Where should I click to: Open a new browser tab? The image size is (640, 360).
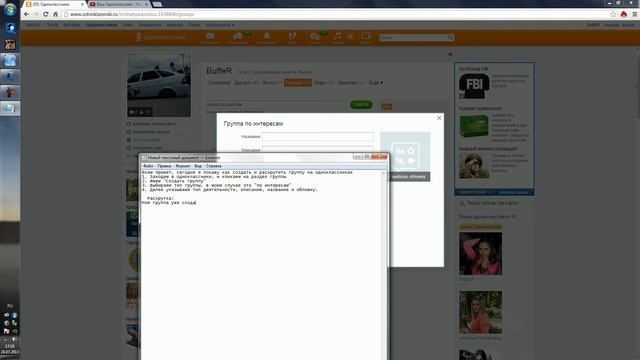(x=158, y=4)
